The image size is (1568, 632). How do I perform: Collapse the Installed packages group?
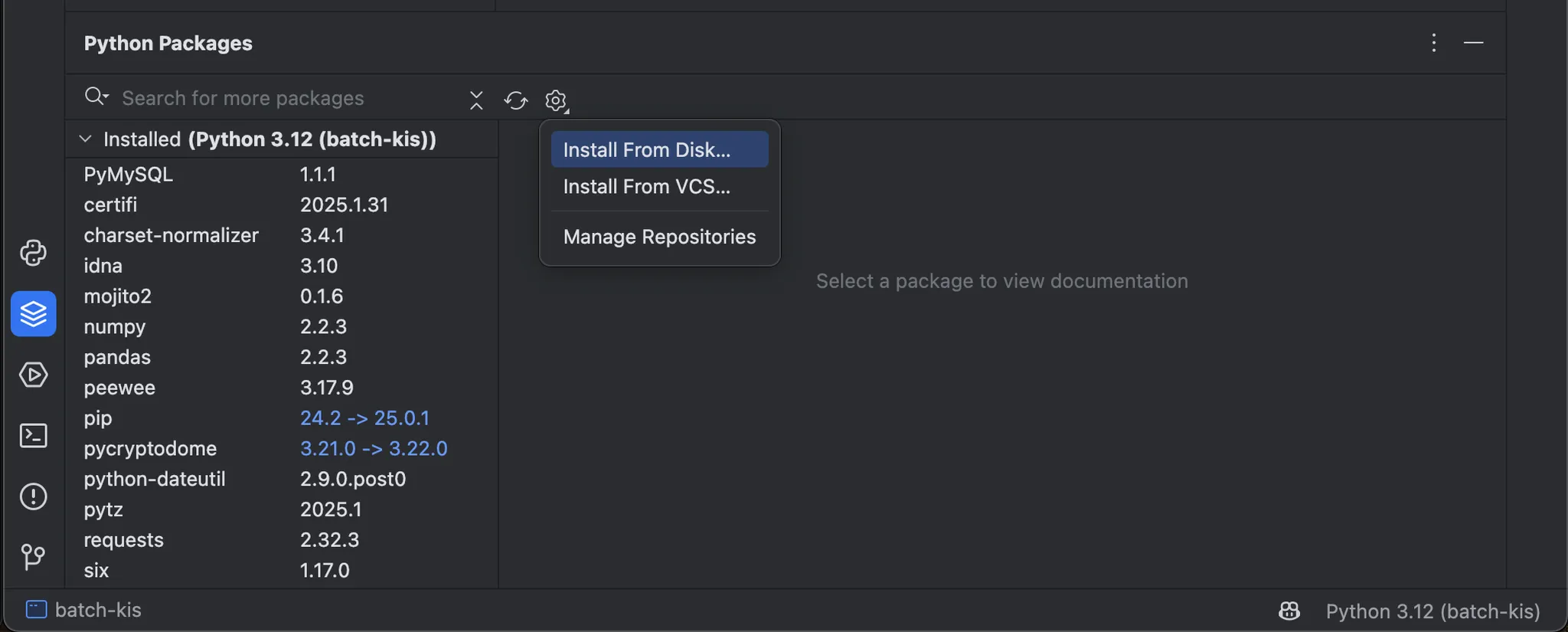(86, 139)
